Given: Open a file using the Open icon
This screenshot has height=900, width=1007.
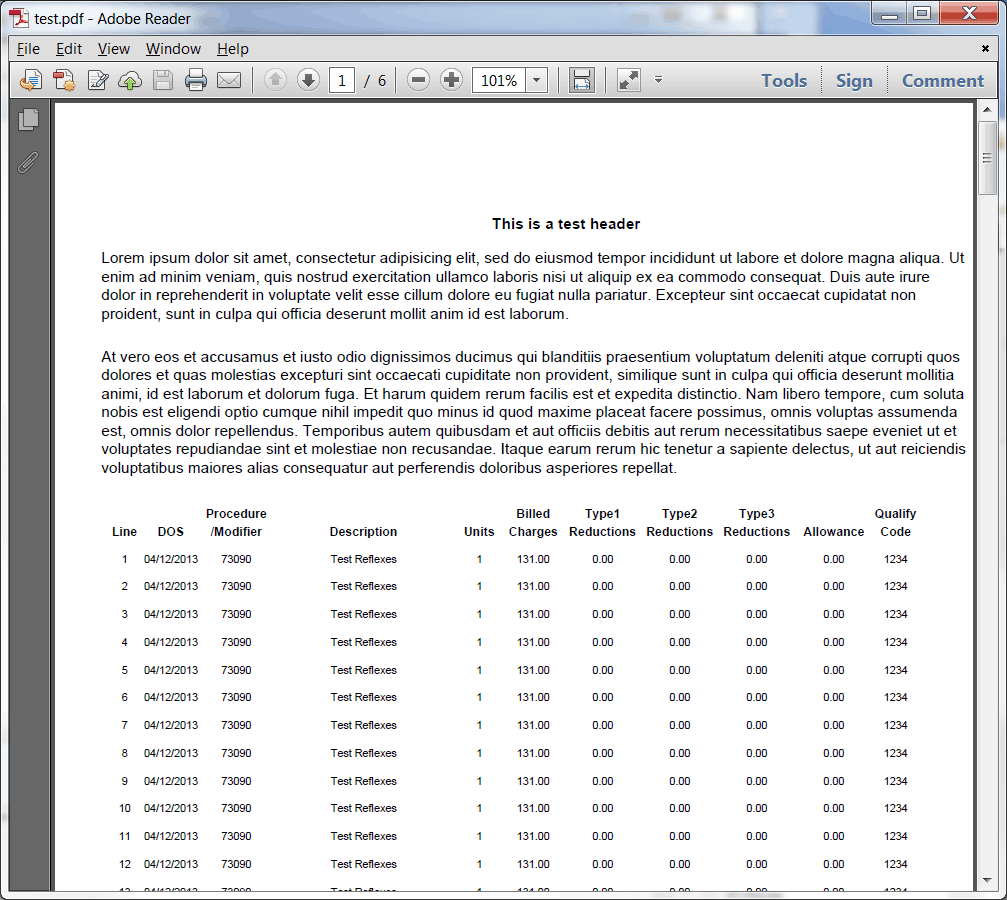Looking at the screenshot, I should click(x=29, y=80).
